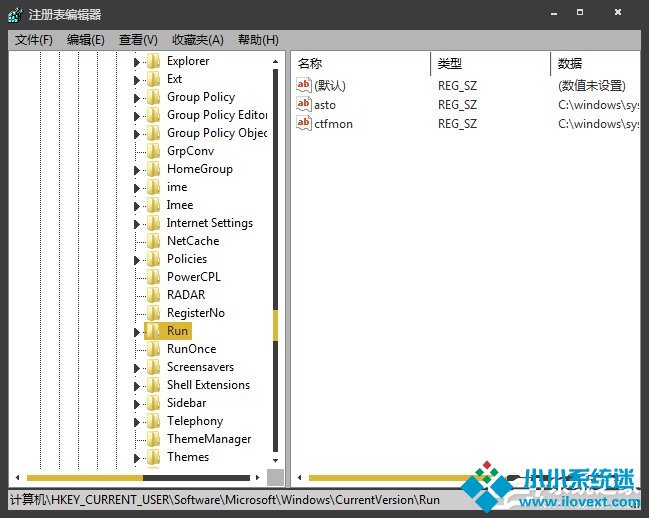
Task: Click the NetCache folder icon
Action: [154, 241]
